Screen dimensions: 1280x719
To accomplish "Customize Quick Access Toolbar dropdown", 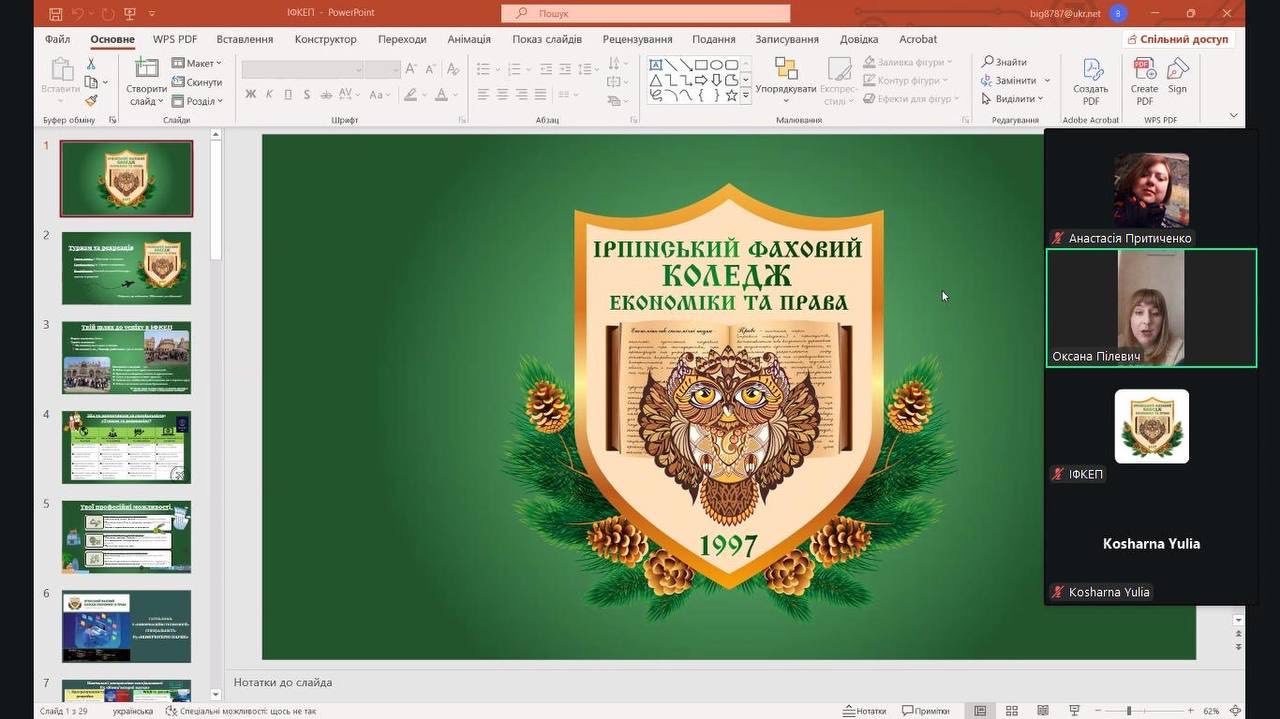I will [x=152, y=14].
